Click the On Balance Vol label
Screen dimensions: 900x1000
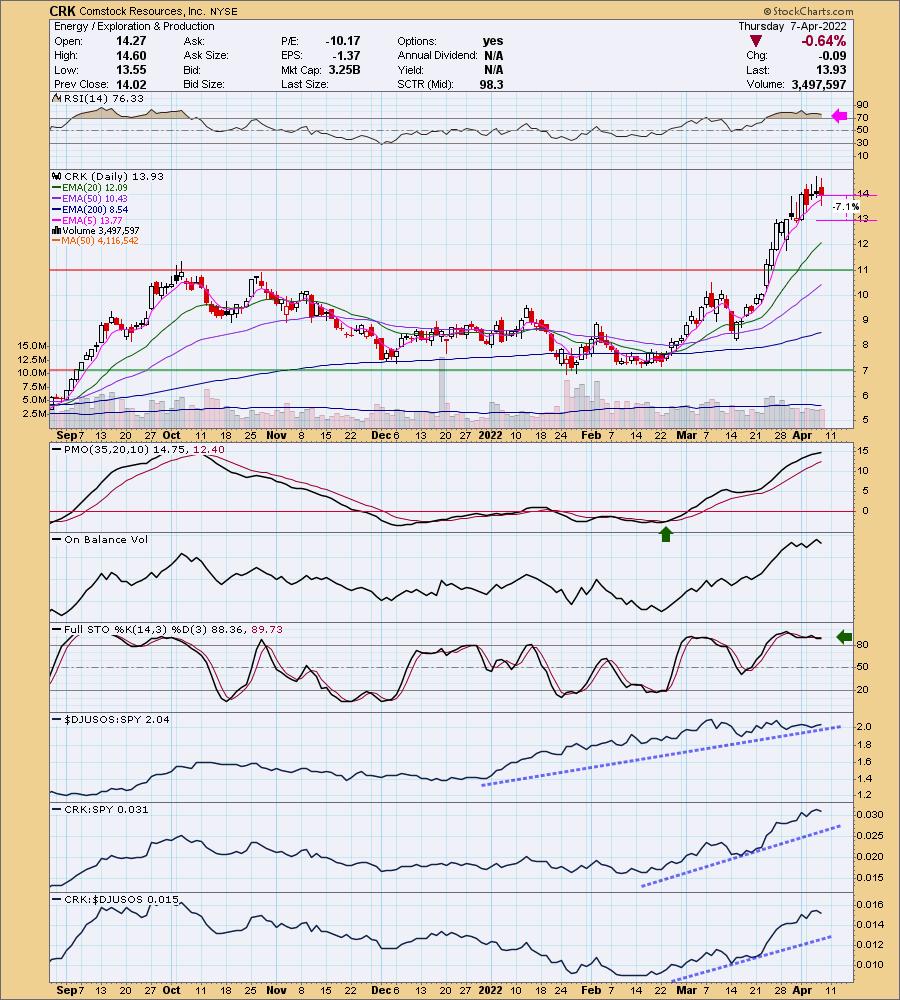click(x=106, y=540)
